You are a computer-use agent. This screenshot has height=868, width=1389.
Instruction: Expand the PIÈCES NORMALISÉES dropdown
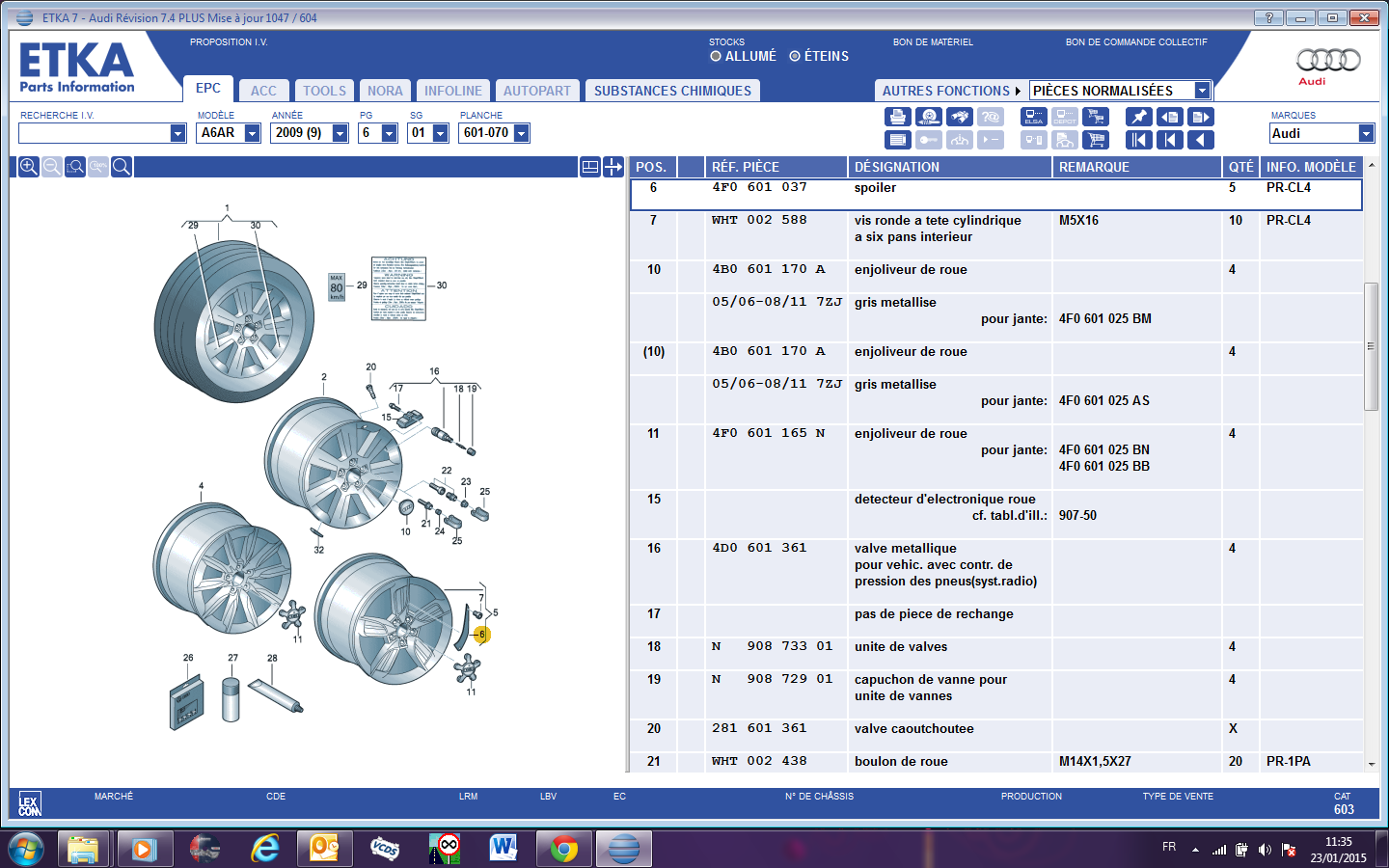1202,91
